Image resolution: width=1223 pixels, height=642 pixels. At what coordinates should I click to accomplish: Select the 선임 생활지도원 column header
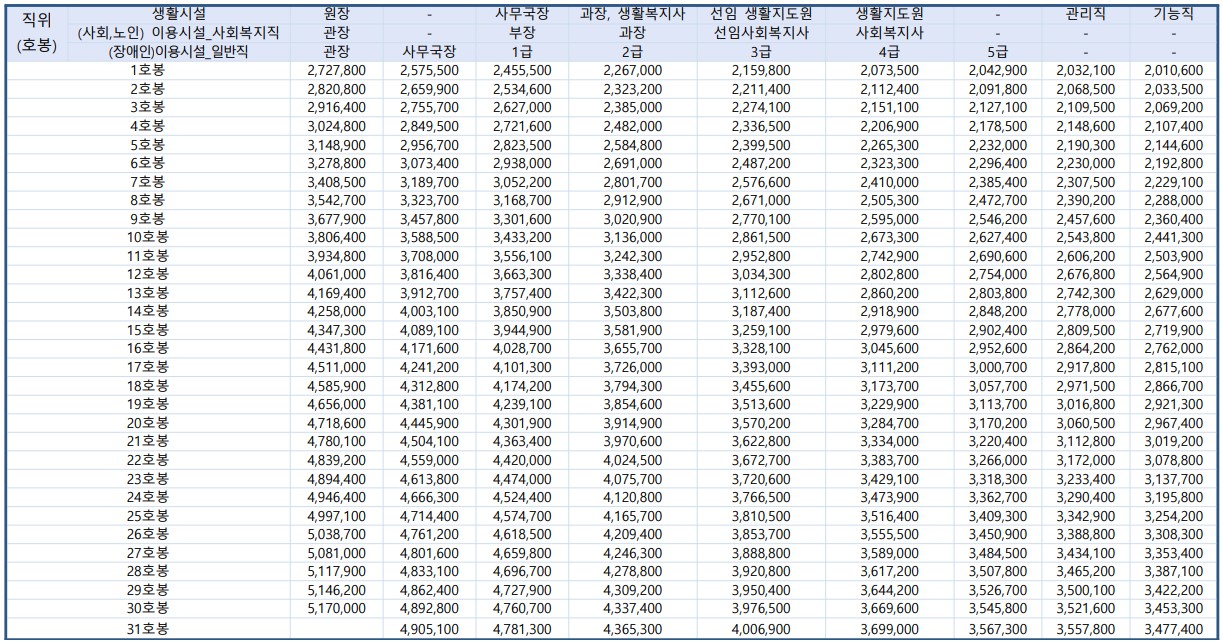(758, 13)
